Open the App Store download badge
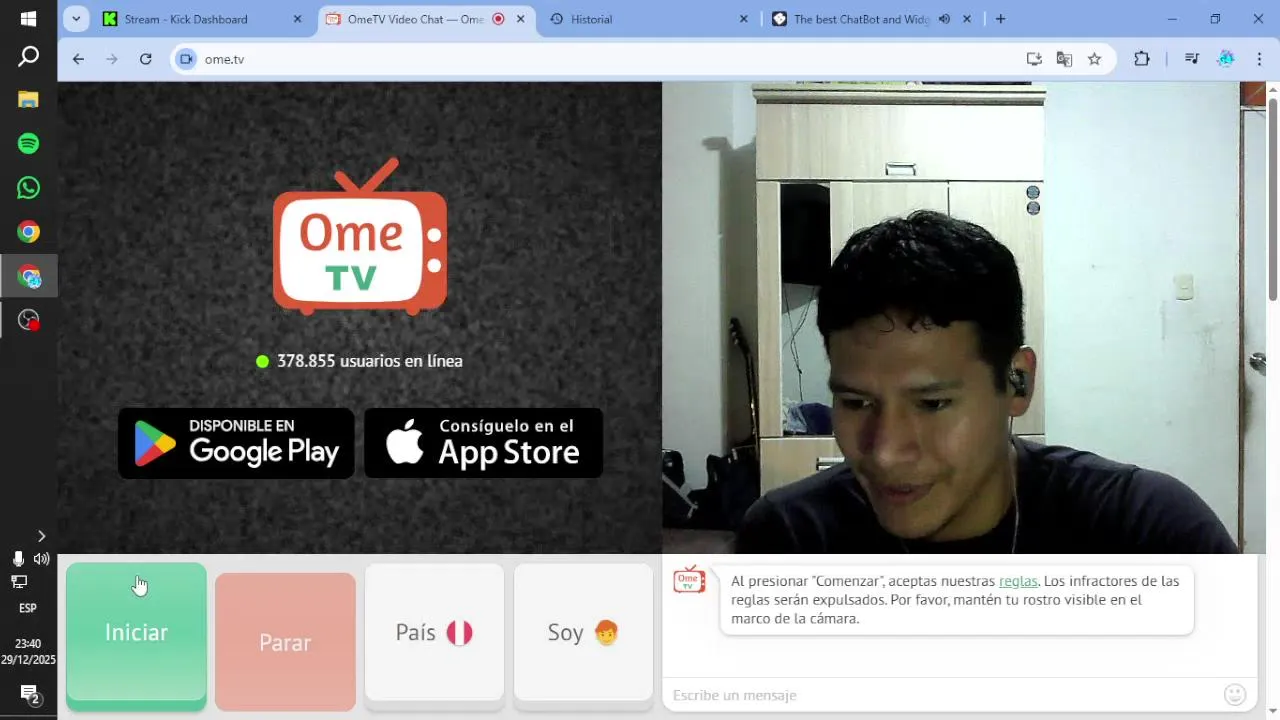Screen dimensions: 1280x720 [x=483, y=443]
